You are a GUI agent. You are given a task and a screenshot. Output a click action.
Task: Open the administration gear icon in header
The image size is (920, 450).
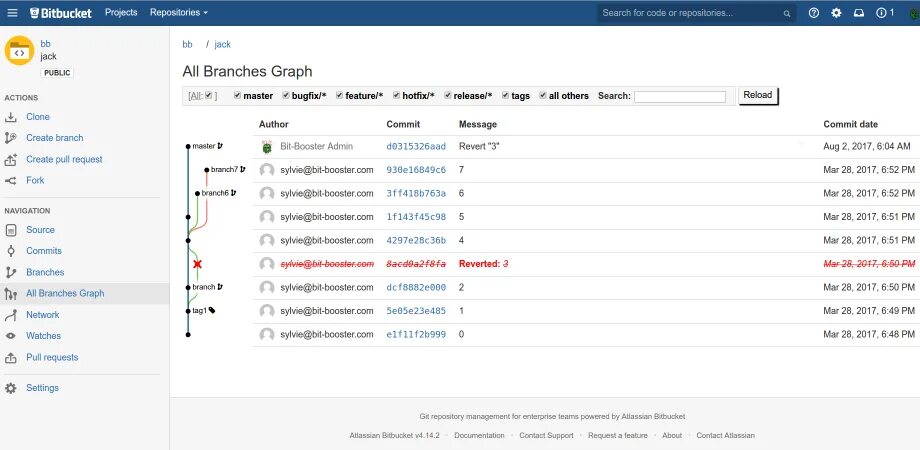click(x=836, y=12)
